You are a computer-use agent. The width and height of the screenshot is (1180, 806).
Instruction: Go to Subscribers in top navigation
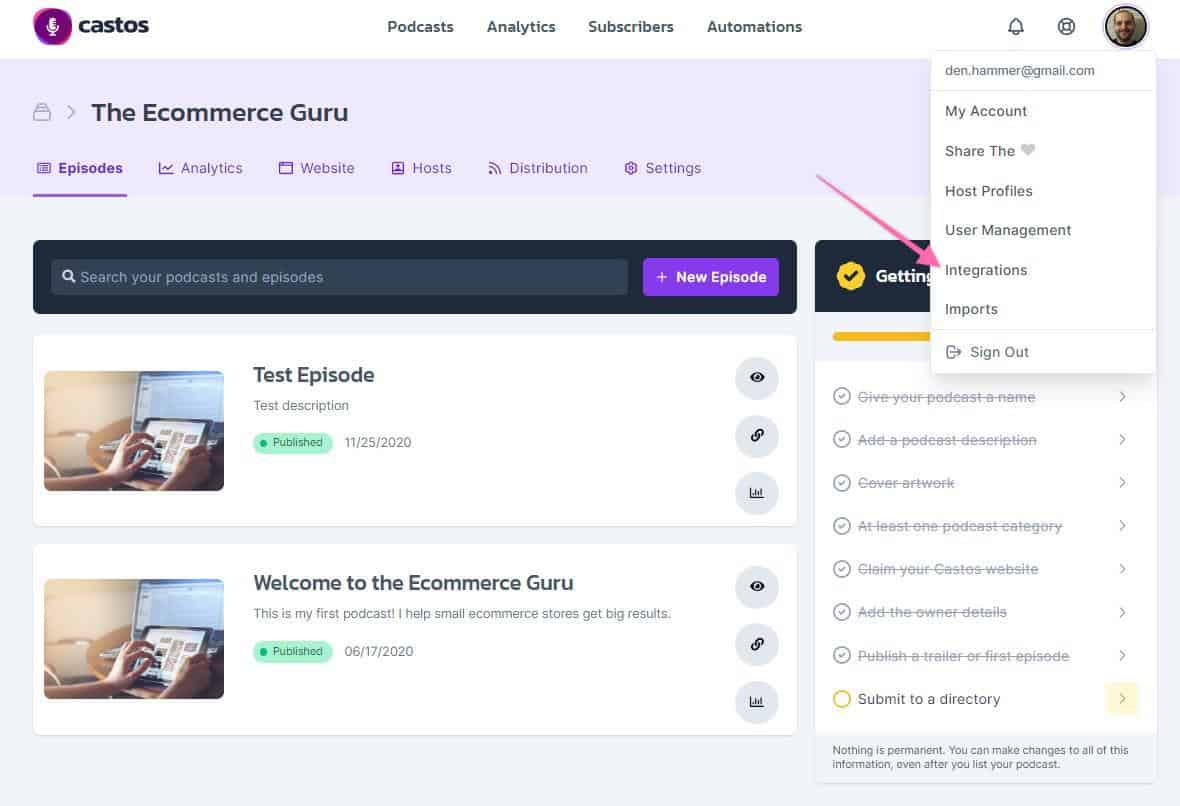[631, 26]
